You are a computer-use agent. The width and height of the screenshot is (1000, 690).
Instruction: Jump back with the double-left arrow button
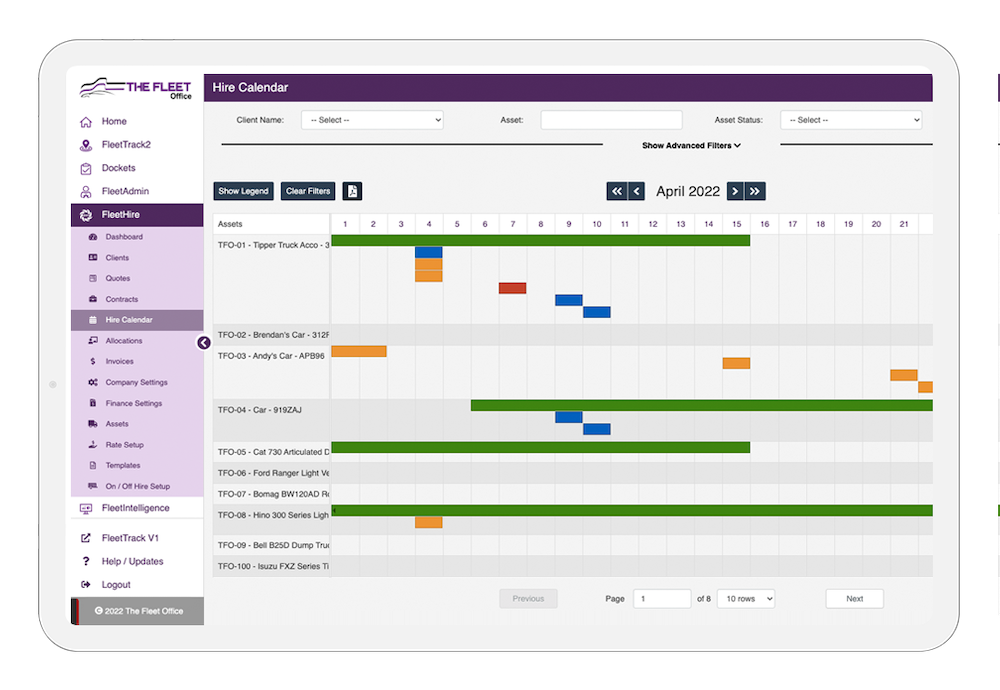click(616, 191)
